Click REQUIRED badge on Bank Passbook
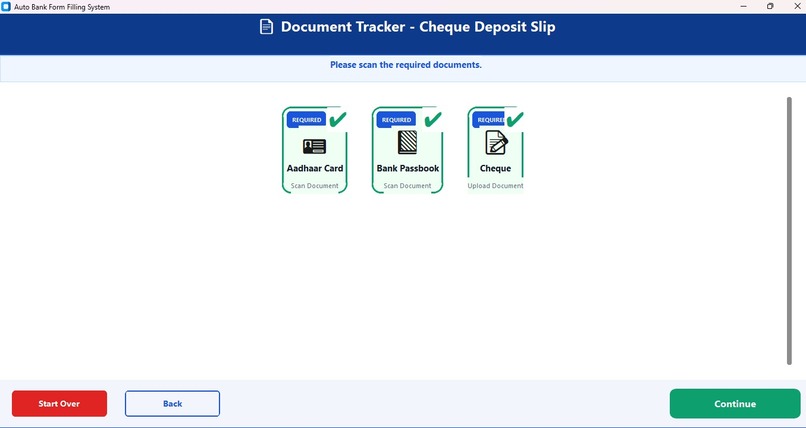The width and height of the screenshot is (806, 428). (x=396, y=120)
